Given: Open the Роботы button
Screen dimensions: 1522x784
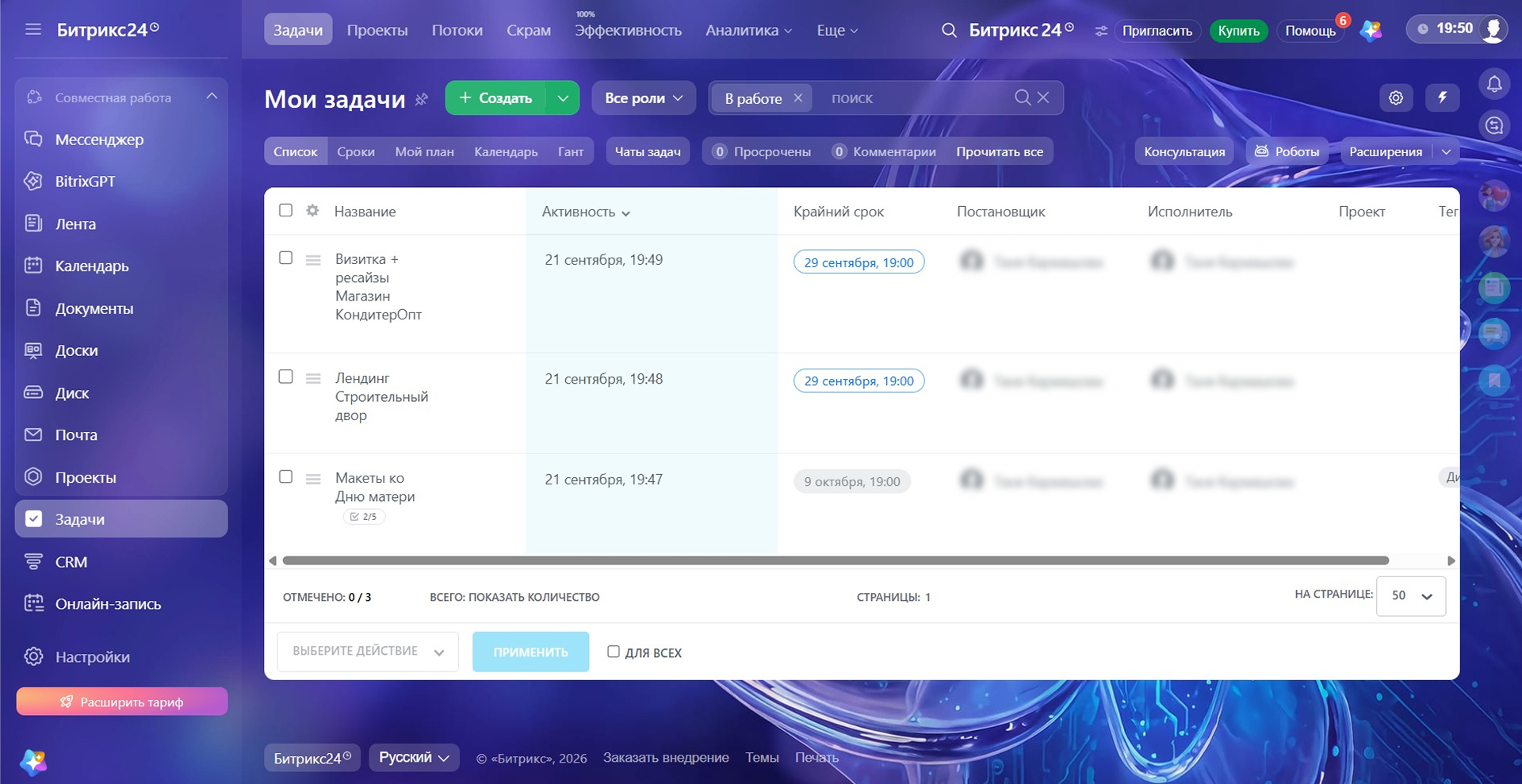Looking at the screenshot, I should click(1287, 151).
